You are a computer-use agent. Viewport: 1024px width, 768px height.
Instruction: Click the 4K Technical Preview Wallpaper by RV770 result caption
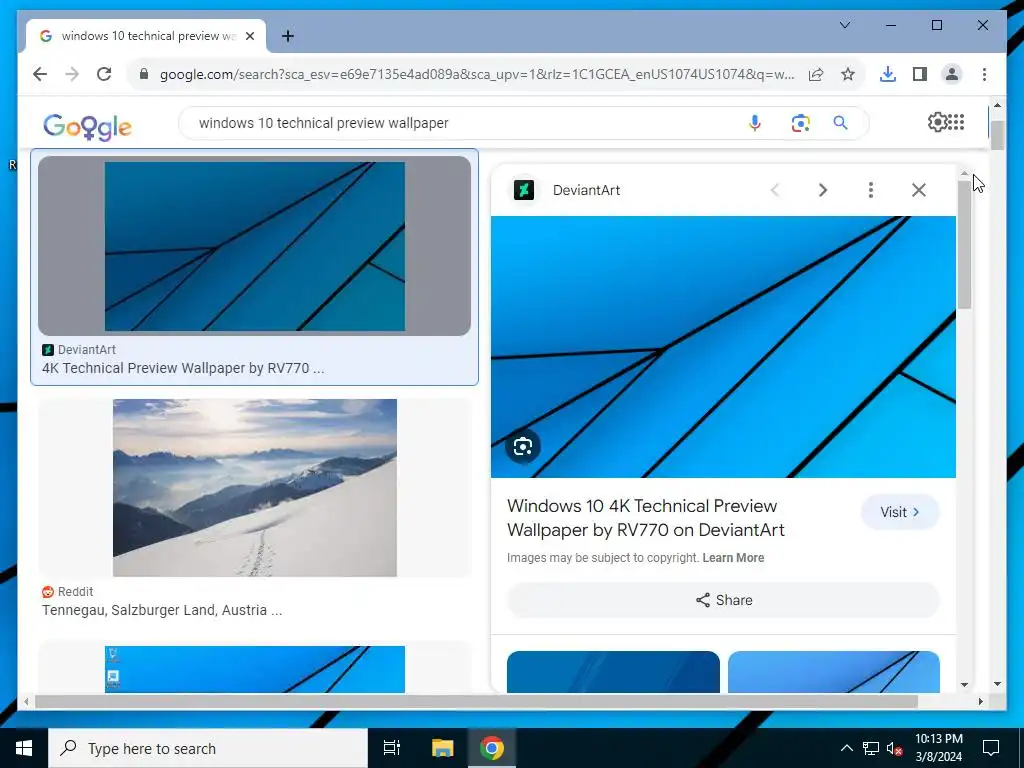point(183,368)
